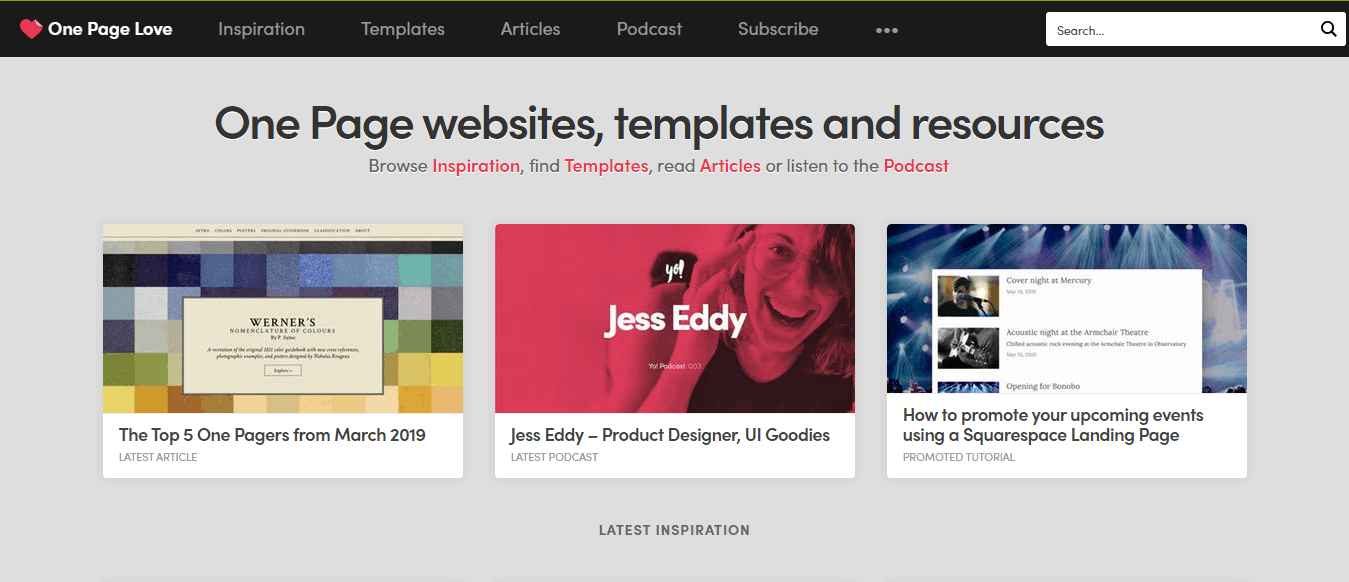Follow the red Podcast link in subtitle
The image size is (1349, 582).
pos(916,166)
